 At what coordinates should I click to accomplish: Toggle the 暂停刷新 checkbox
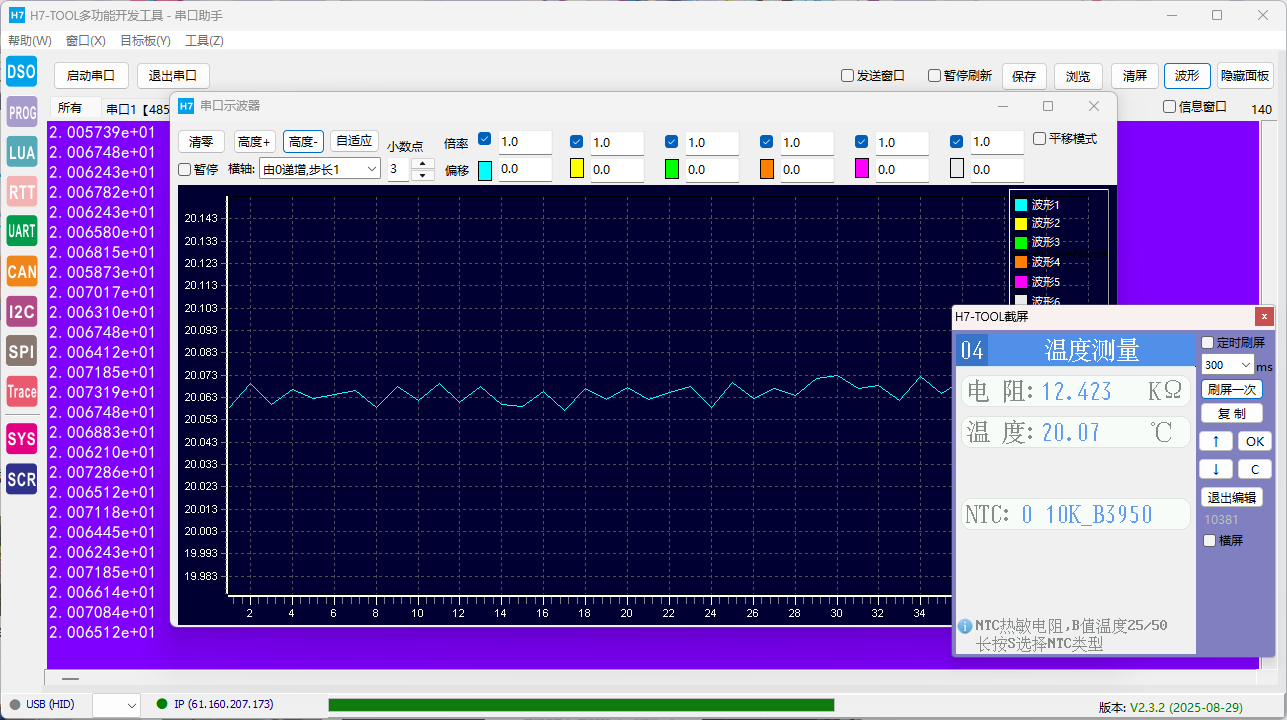pos(935,76)
